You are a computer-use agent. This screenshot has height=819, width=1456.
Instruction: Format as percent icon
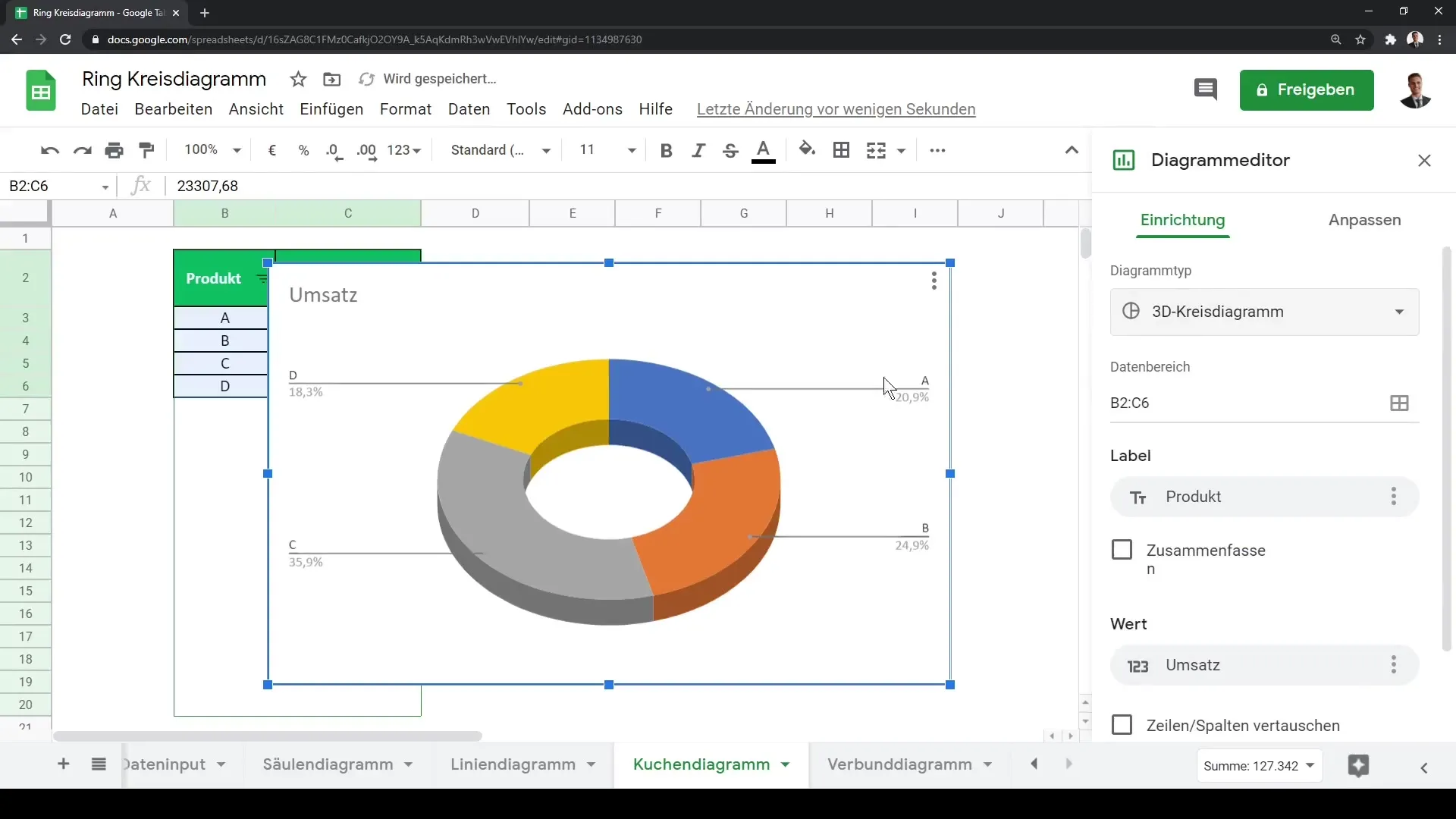tap(304, 150)
